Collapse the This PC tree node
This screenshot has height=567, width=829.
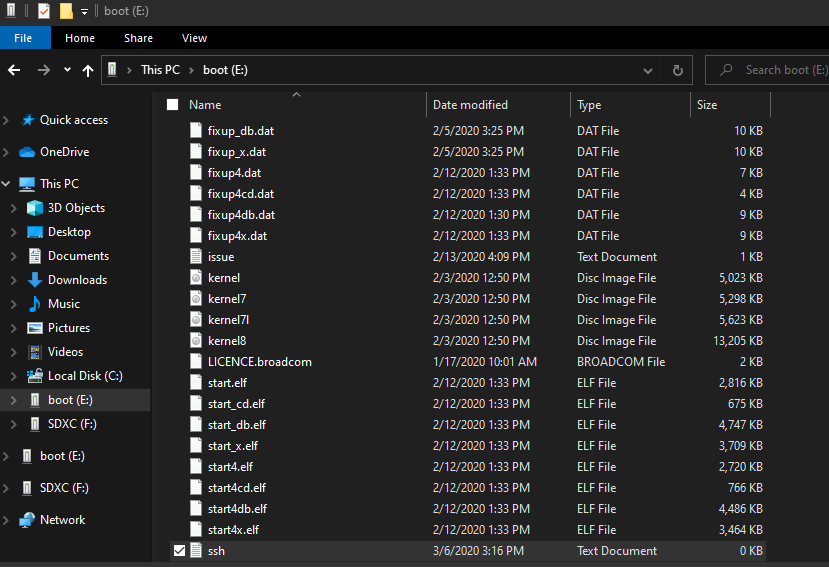point(6,184)
